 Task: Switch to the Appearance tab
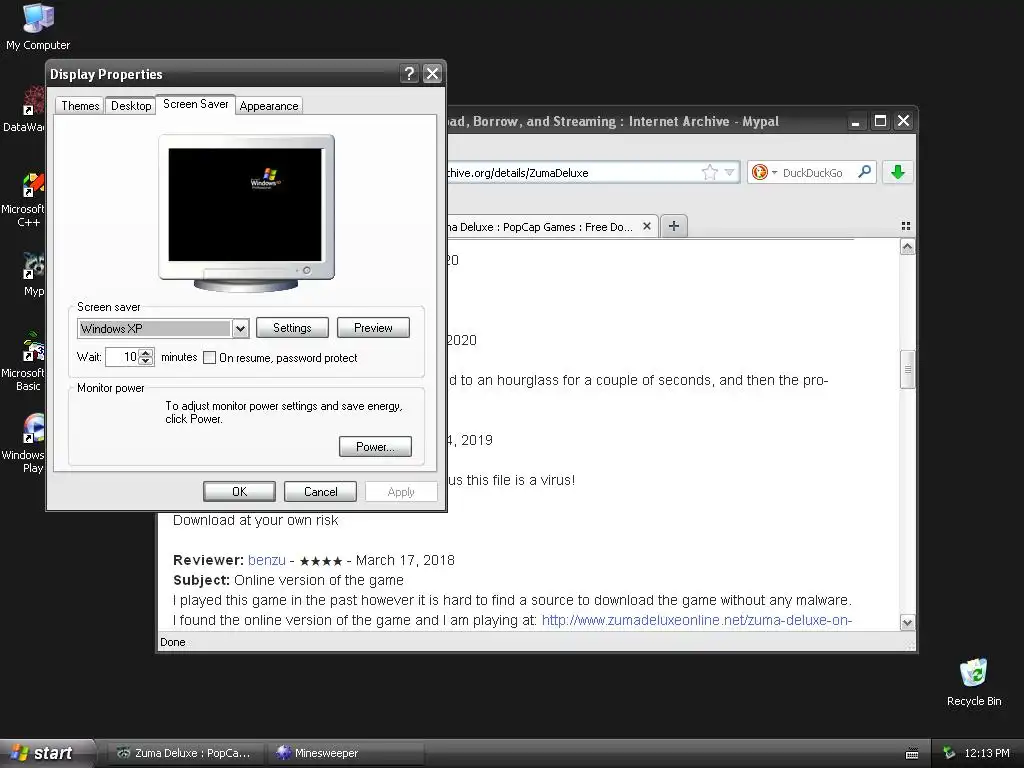tap(268, 106)
